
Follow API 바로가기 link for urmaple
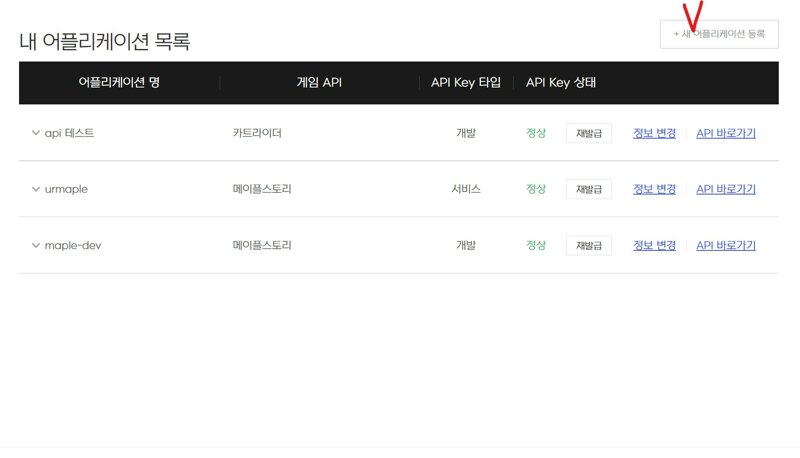point(726,189)
